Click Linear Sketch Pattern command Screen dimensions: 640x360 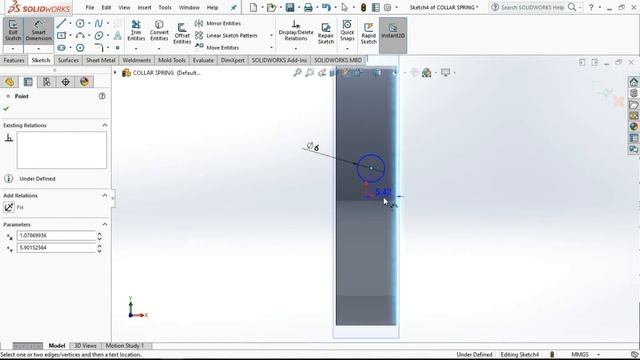click(x=226, y=36)
